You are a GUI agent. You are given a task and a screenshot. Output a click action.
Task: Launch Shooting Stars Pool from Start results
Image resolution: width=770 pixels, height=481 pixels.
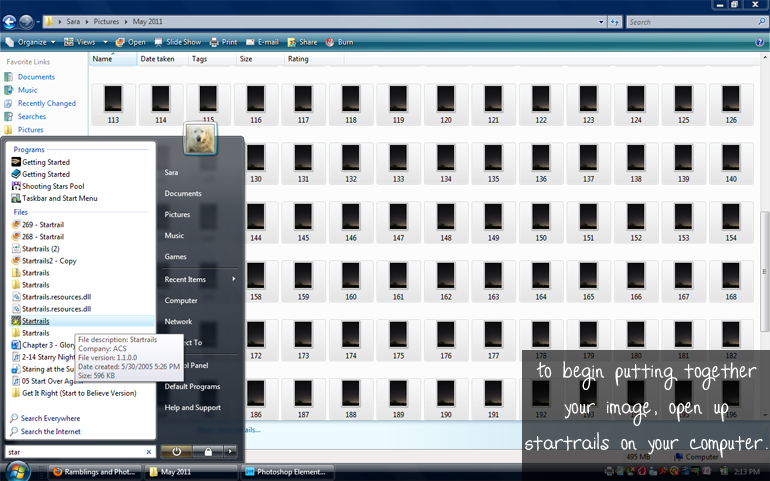(x=48, y=186)
